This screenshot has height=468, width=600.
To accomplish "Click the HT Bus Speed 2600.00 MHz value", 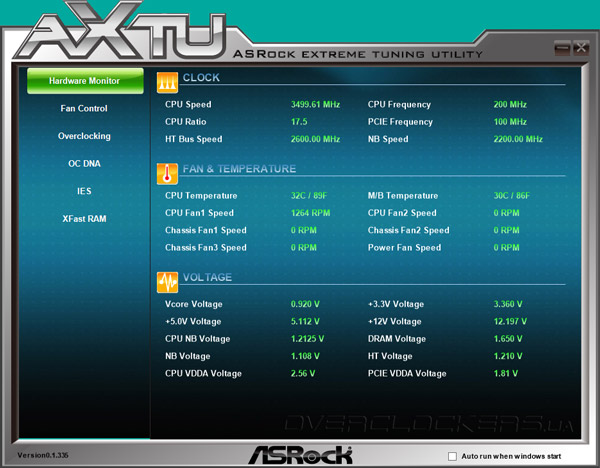I will (315, 139).
